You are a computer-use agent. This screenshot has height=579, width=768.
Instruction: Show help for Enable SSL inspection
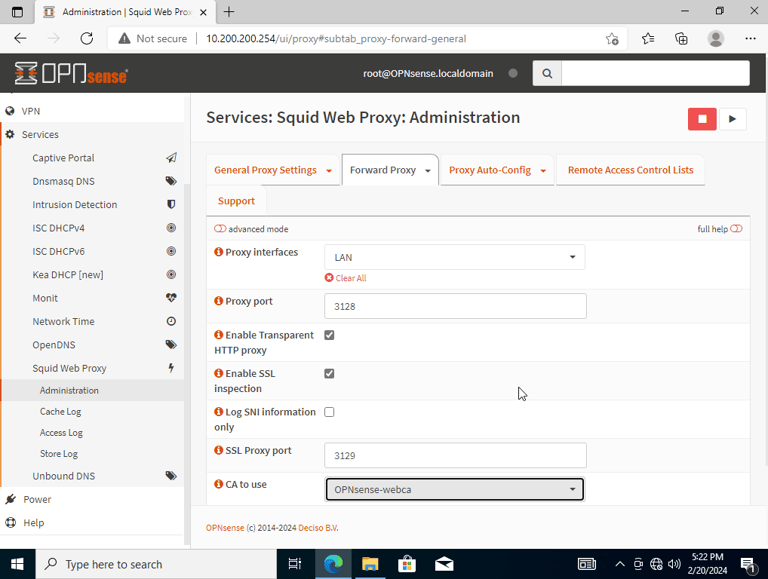(x=218, y=373)
